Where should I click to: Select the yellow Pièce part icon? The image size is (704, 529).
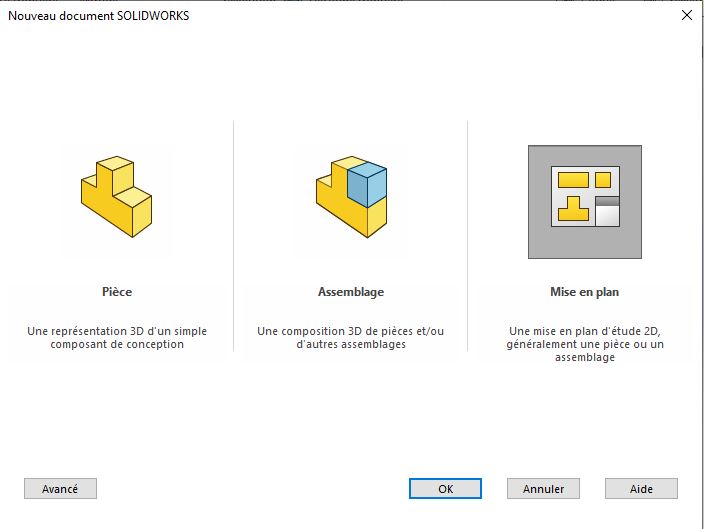coord(116,197)
